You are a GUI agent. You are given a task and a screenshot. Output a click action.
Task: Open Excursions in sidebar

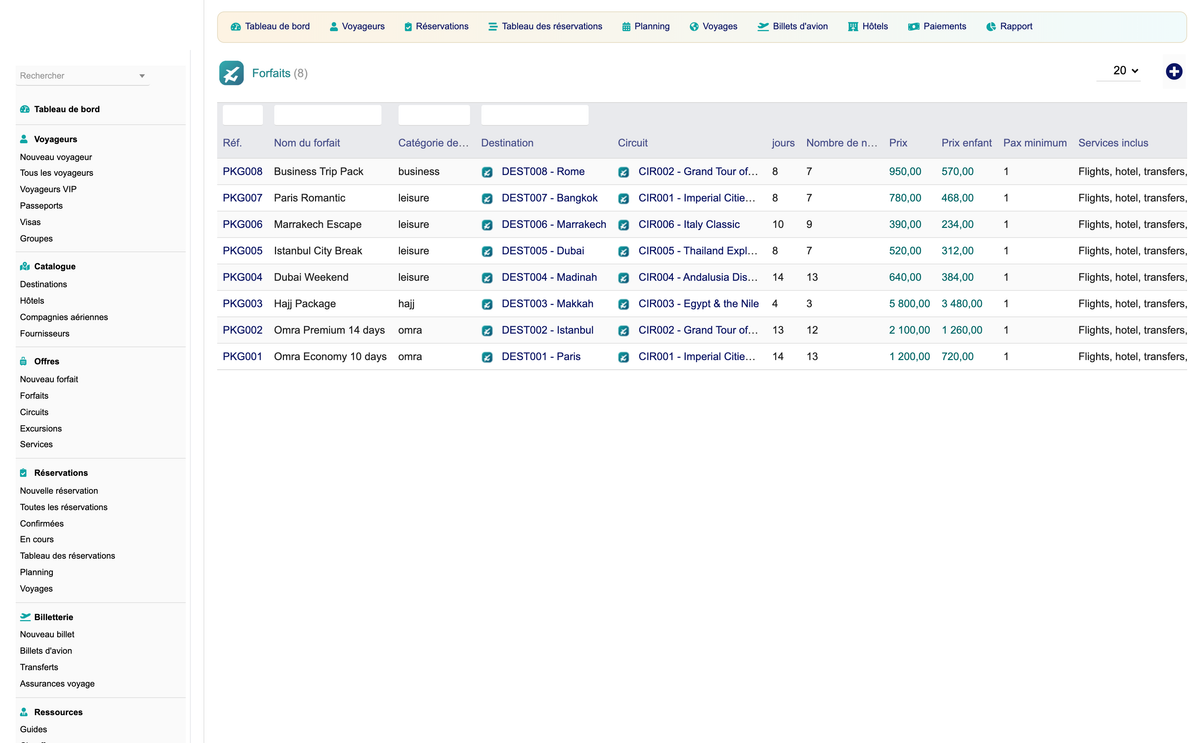(x=41, y=428)
